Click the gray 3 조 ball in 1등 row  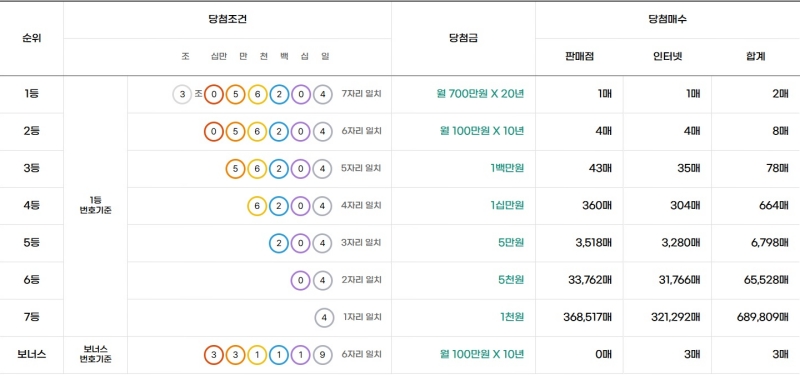pyautogui.click(x=182, y=94)
